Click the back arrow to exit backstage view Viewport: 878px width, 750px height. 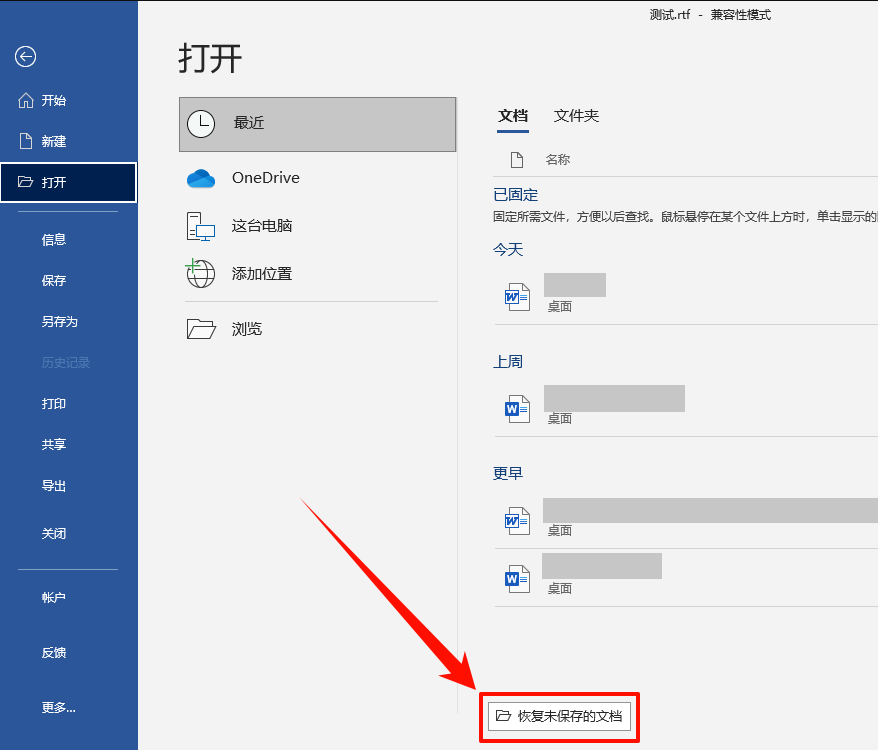(x=25, y=57)
